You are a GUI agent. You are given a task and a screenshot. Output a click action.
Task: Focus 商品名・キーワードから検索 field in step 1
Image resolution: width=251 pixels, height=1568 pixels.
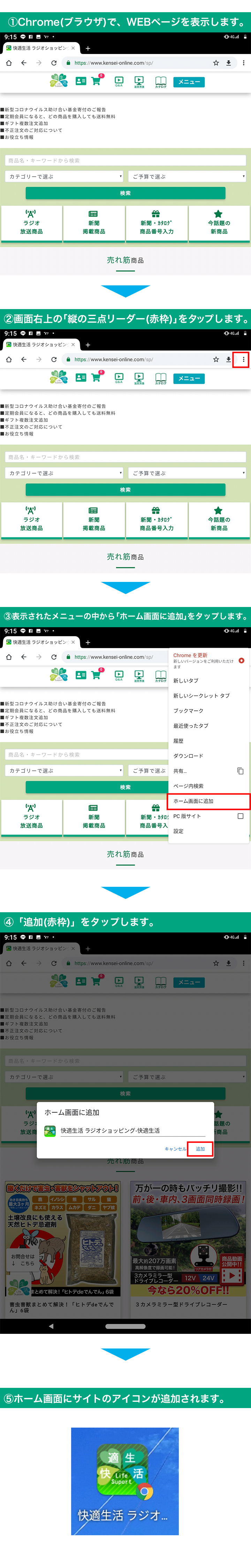[125, 161]
